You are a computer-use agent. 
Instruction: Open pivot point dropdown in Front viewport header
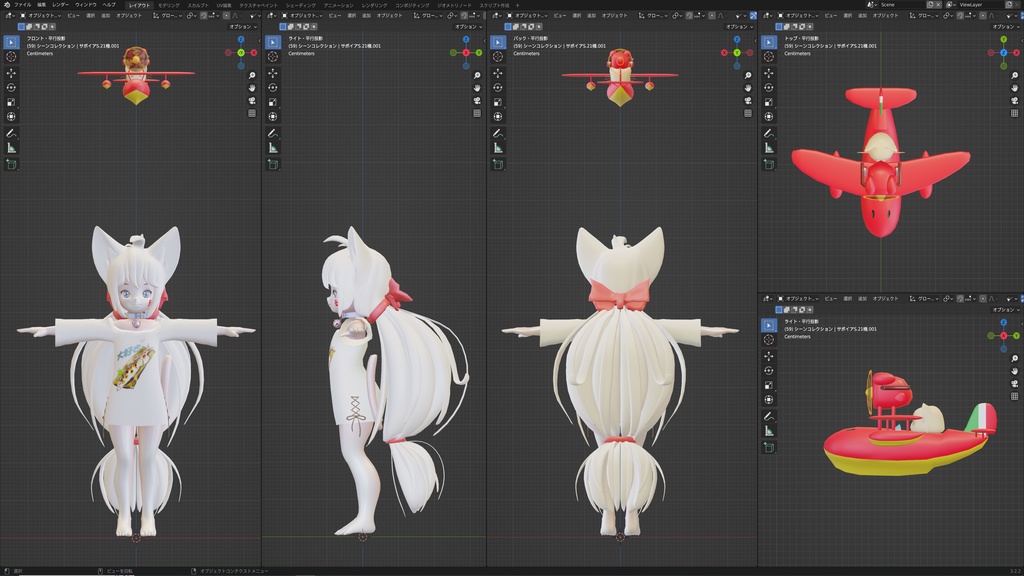tap(191, 16)
